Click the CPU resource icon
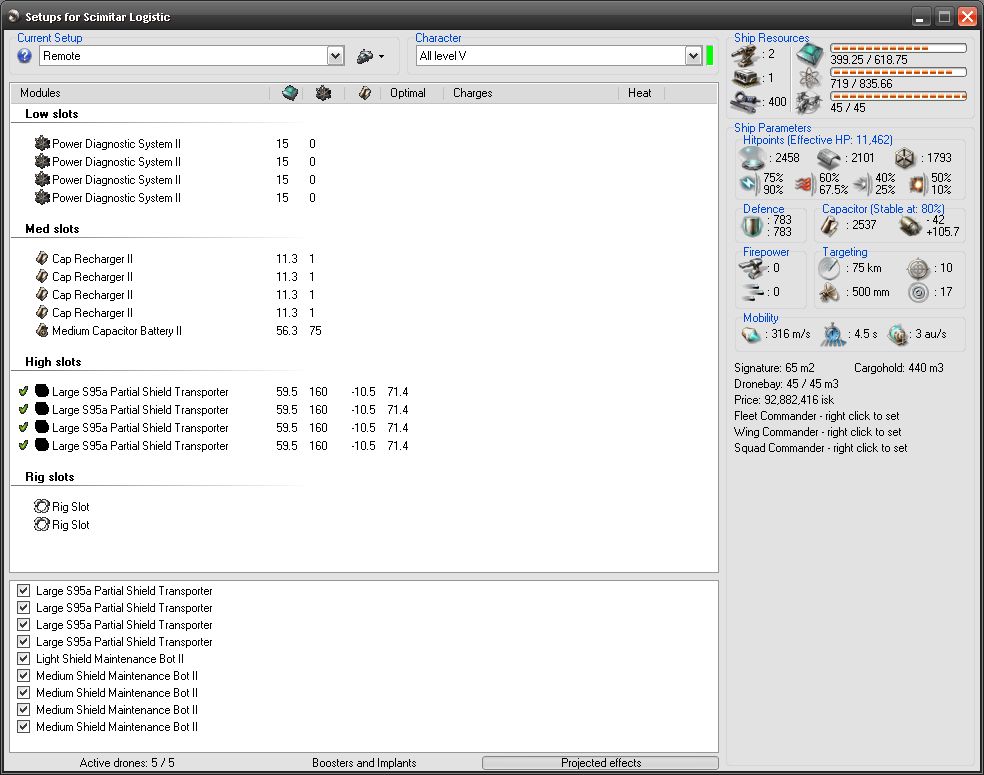984x775 pixels. [x=810, y=55]
